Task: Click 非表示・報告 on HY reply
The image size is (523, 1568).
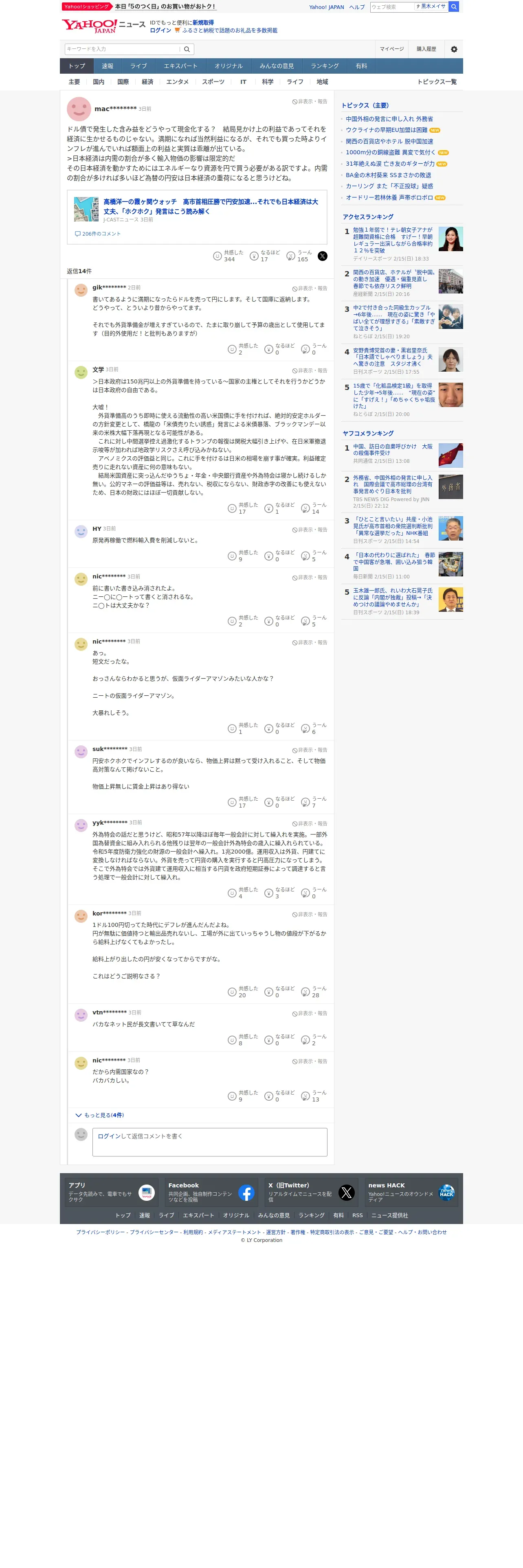Action: (x=309, y=530)
